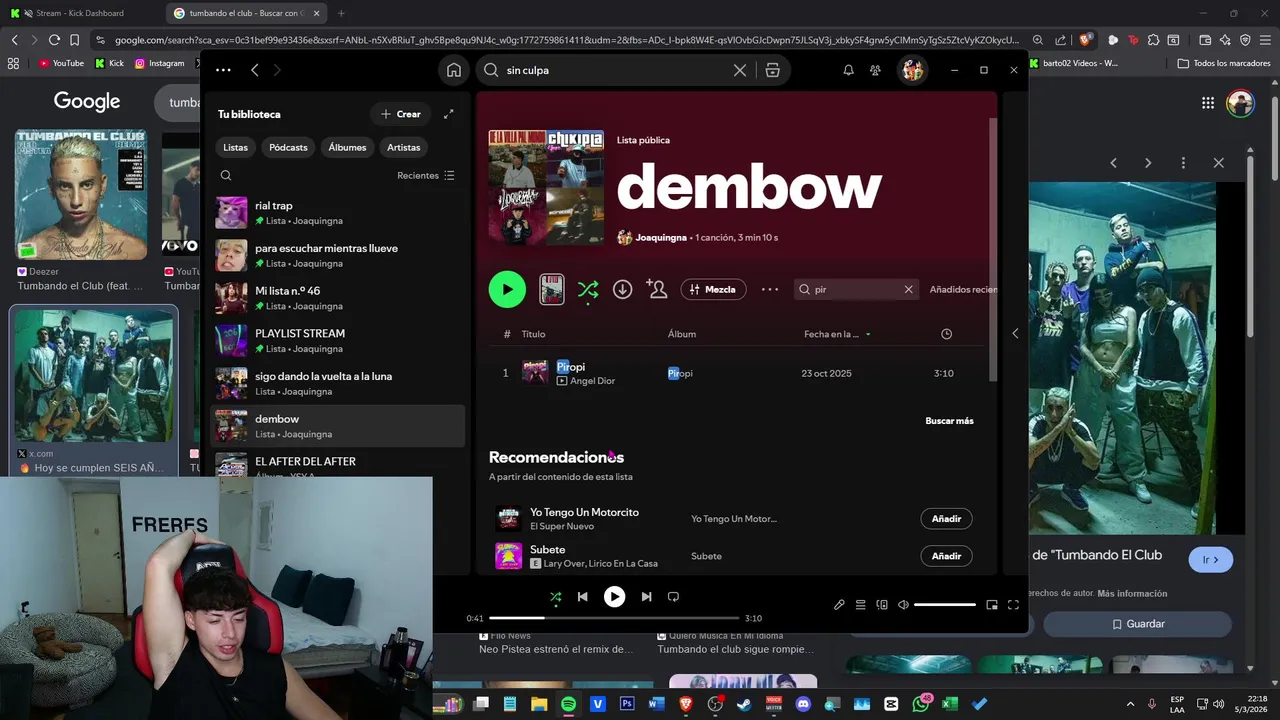Click the Crear button in library
Screen dimensions: 1280x720
tap(401, 114)
